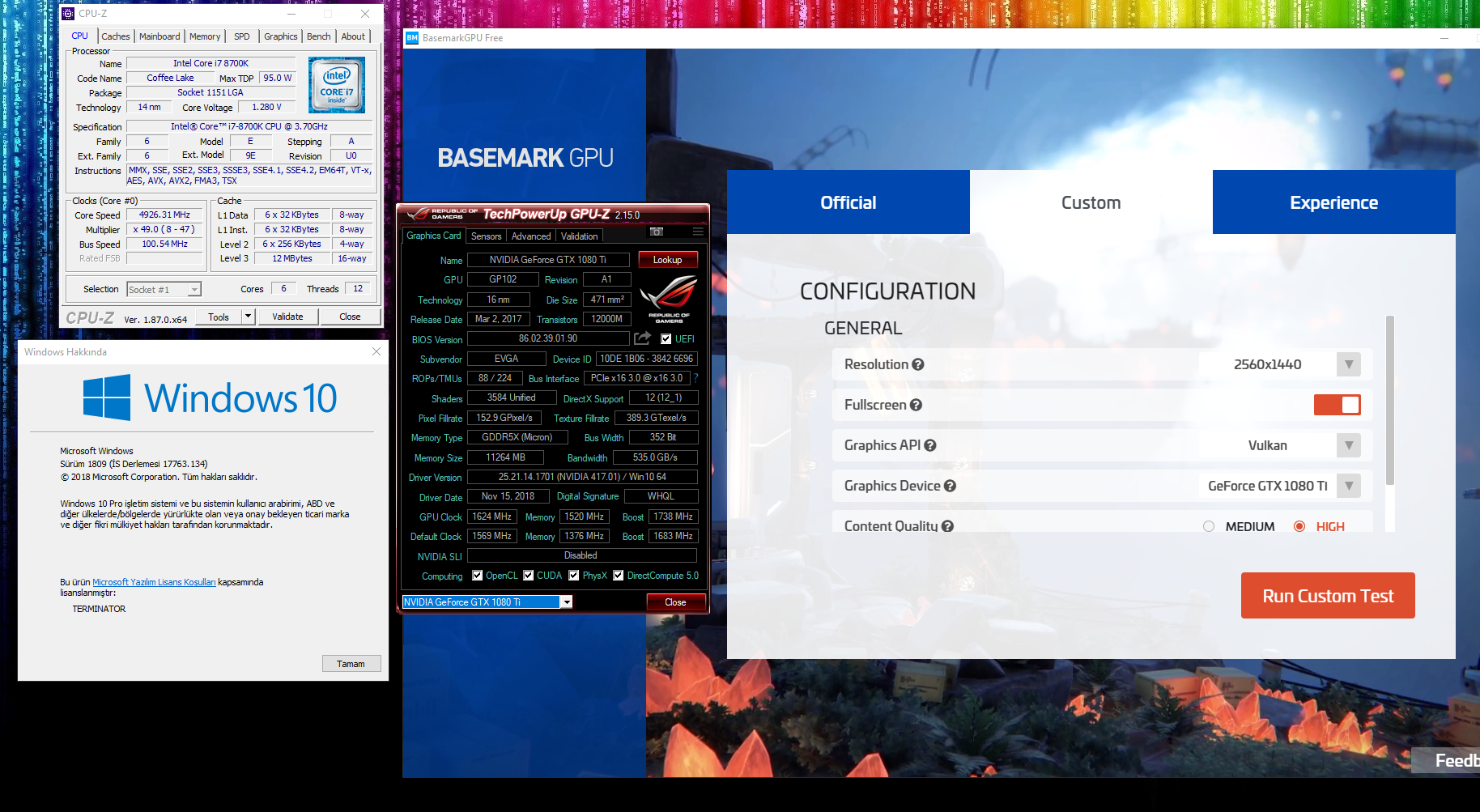
Task: Open Microsoft Yazılım Lisans Koşulları link
Action: pyautogui.click(x=154, y=582)
